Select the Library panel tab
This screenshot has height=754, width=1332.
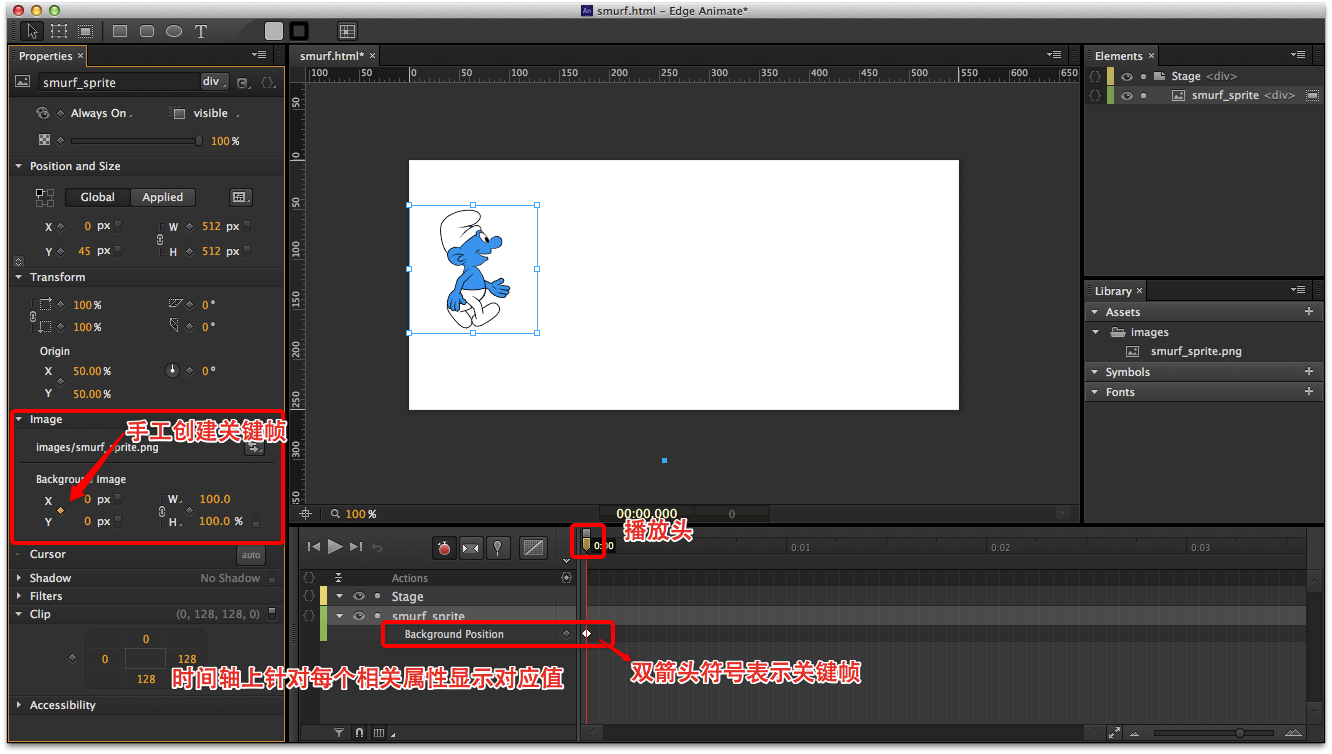tap(1113, 291)
